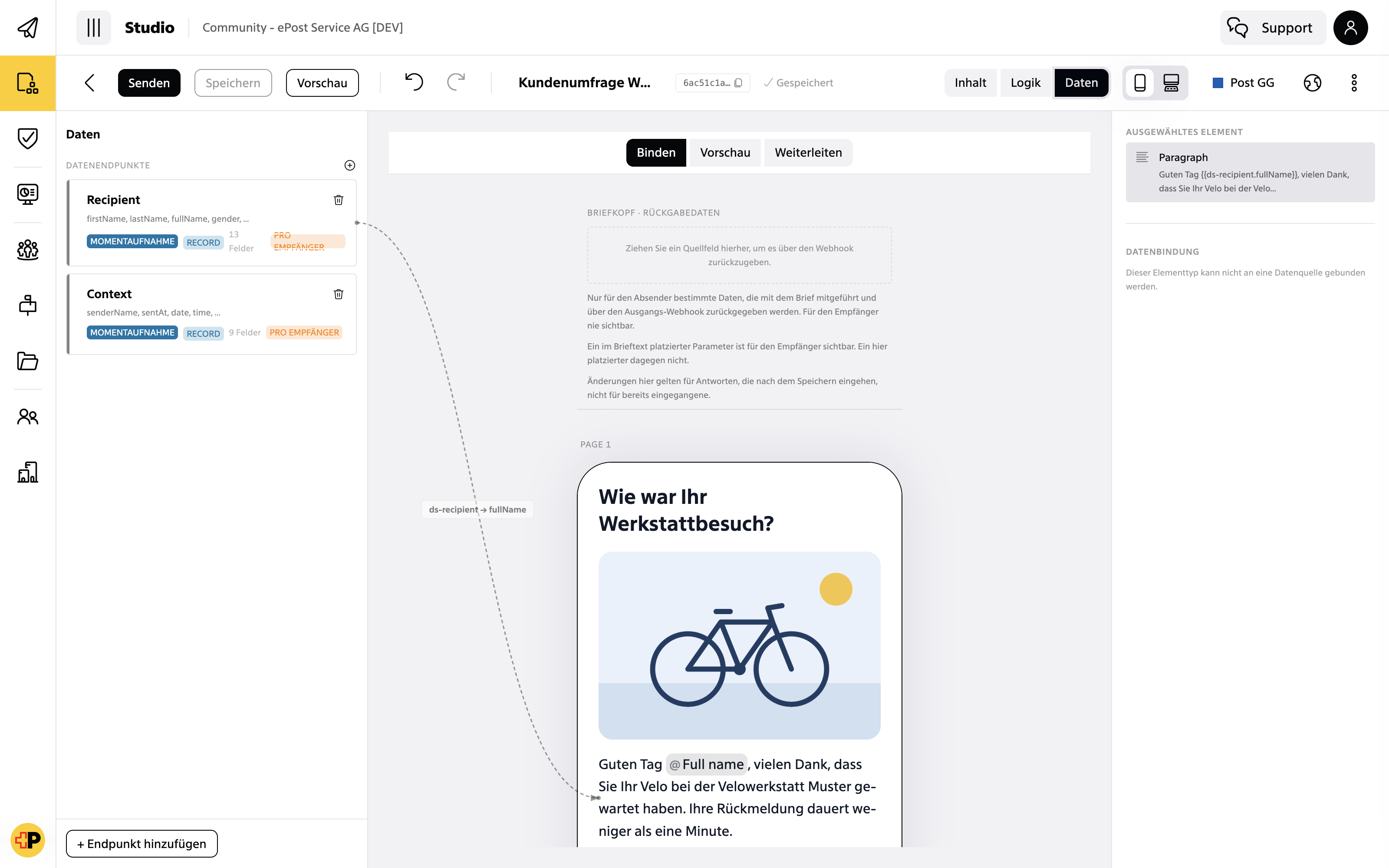Click the Kundenumfrage W... document title
The image size is (1389, 868).
(584, 82)
